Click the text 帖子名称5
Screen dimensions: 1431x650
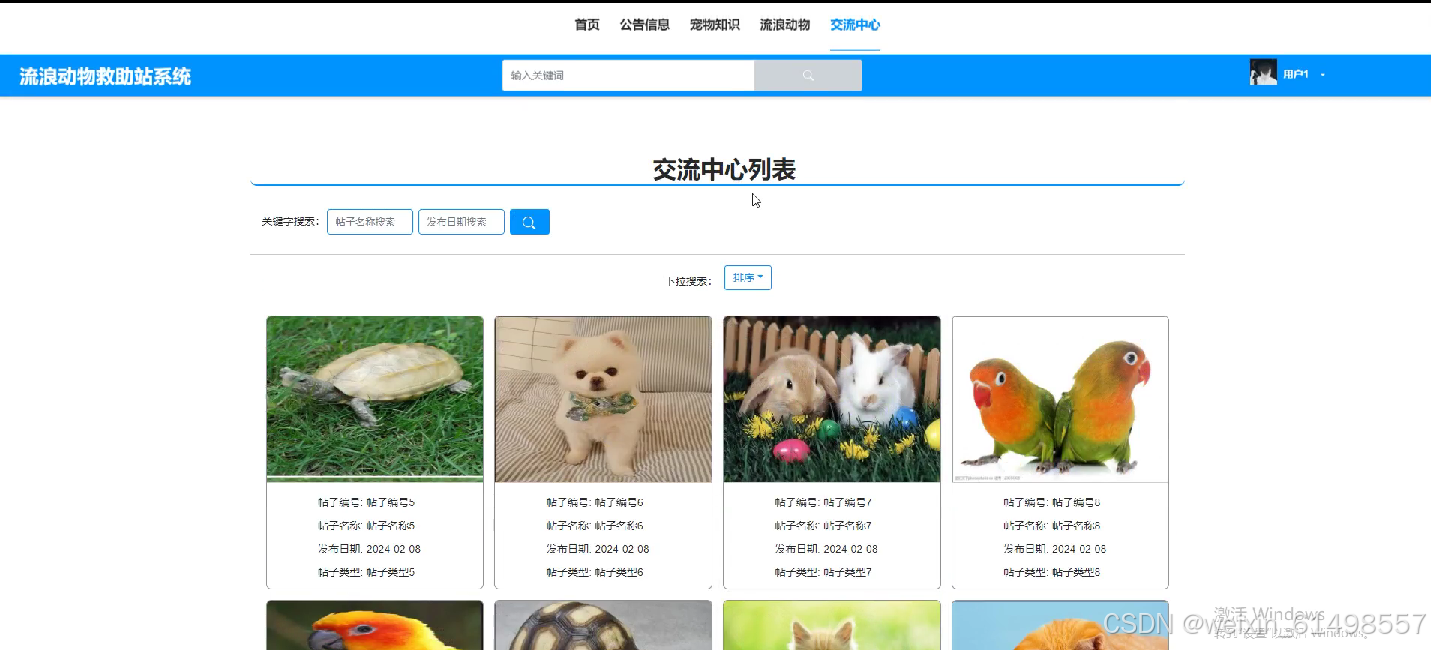(391, 526)
